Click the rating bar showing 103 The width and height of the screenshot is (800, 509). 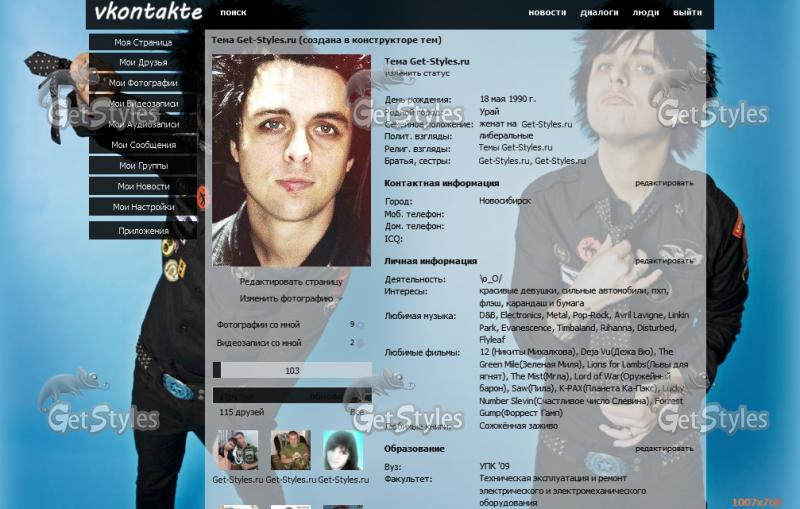(x=292, y=371)
